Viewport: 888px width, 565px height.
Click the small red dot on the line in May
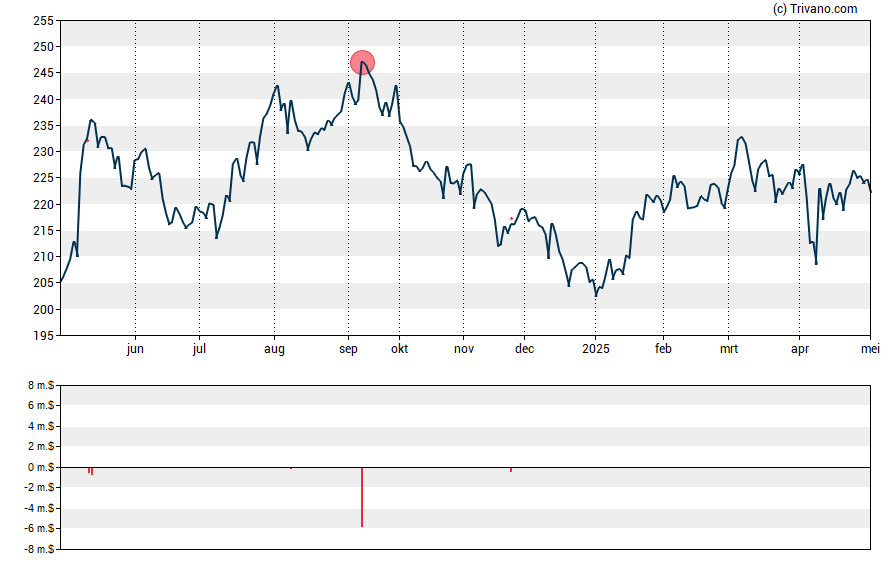[88, 141]
